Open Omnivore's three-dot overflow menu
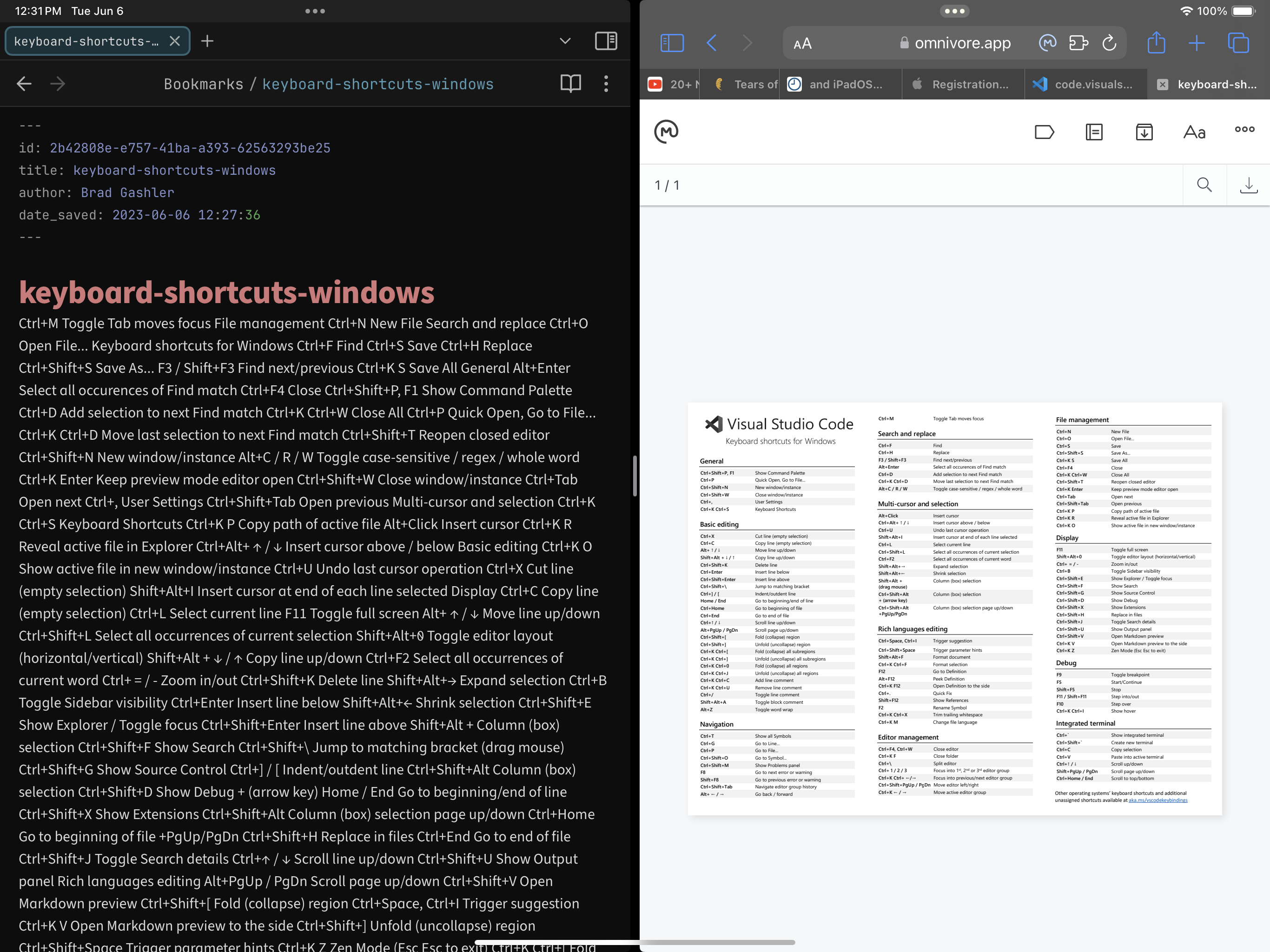This screenshot has height=952, width=1270. tap(1244, 132)
